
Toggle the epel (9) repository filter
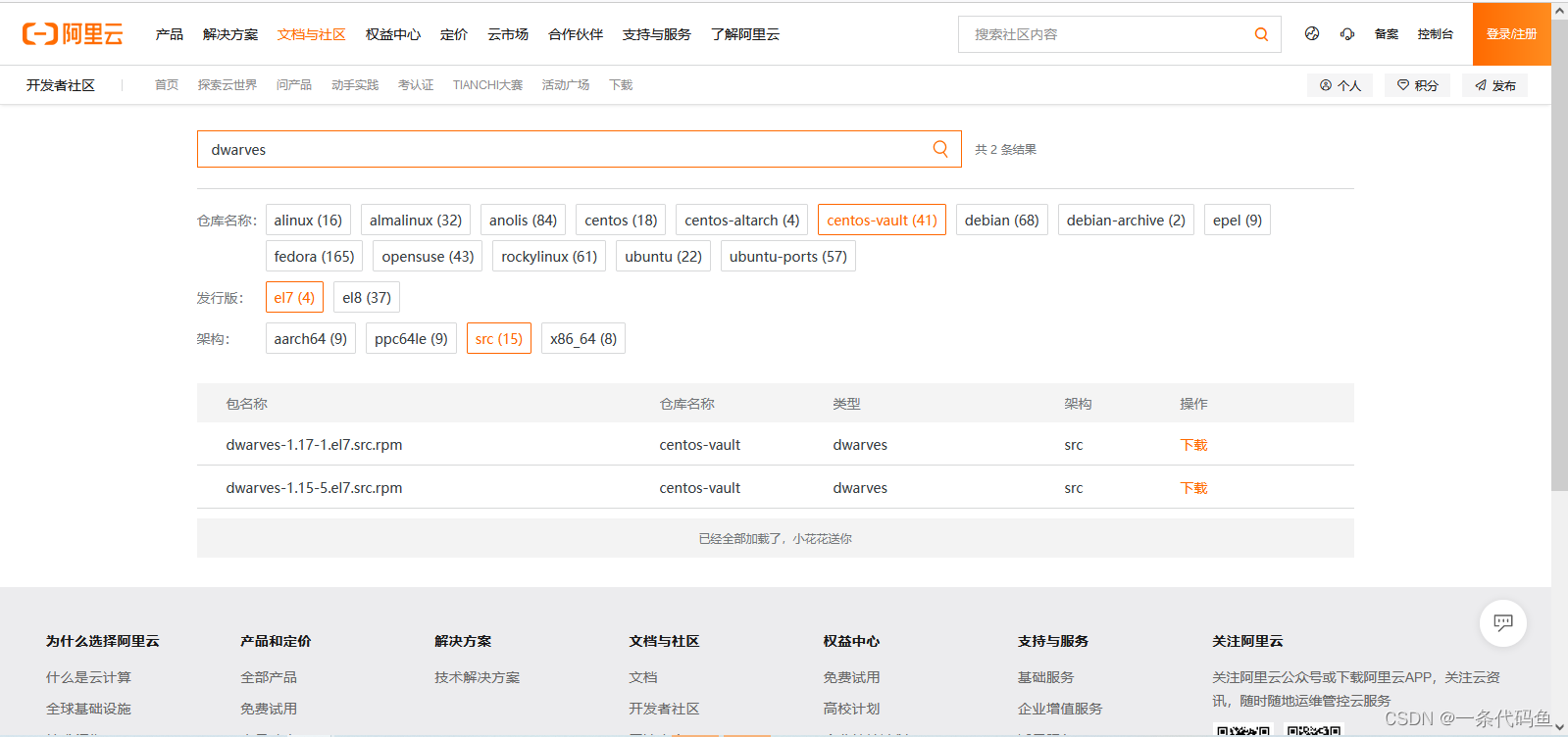point(1238,220)
